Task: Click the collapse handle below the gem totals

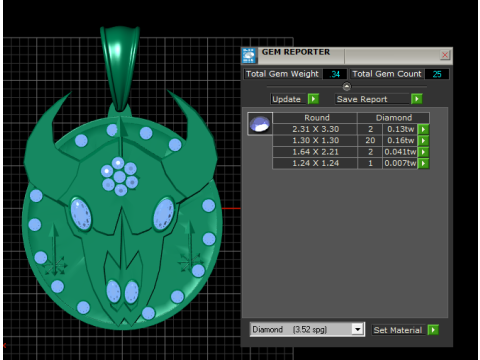Action: 347,87
